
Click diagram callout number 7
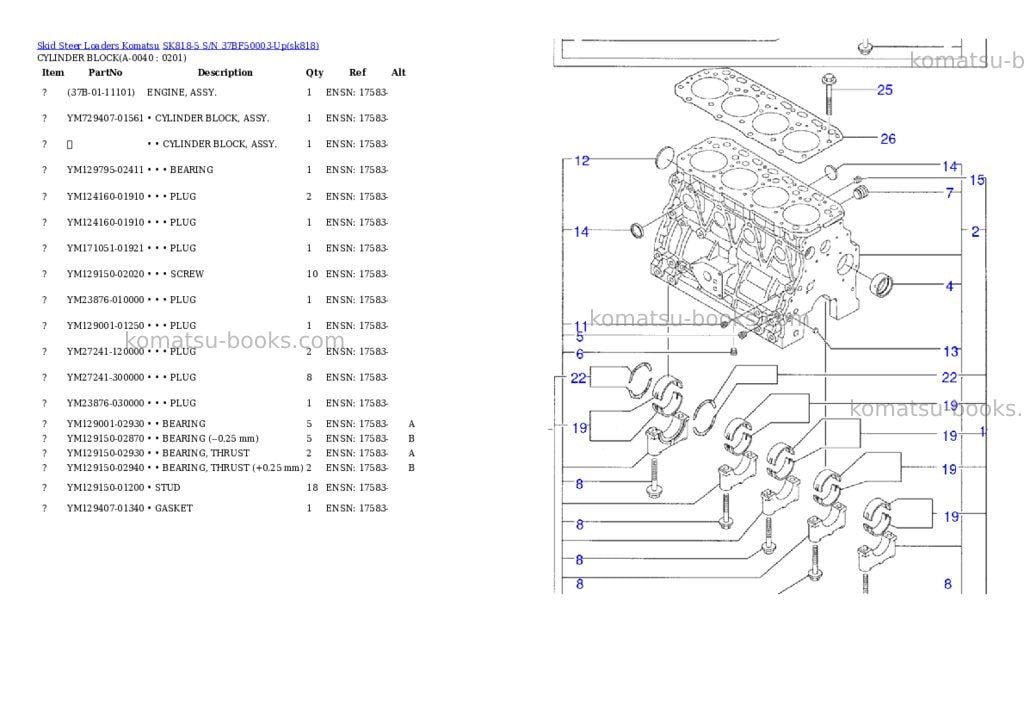pos(950,193)
